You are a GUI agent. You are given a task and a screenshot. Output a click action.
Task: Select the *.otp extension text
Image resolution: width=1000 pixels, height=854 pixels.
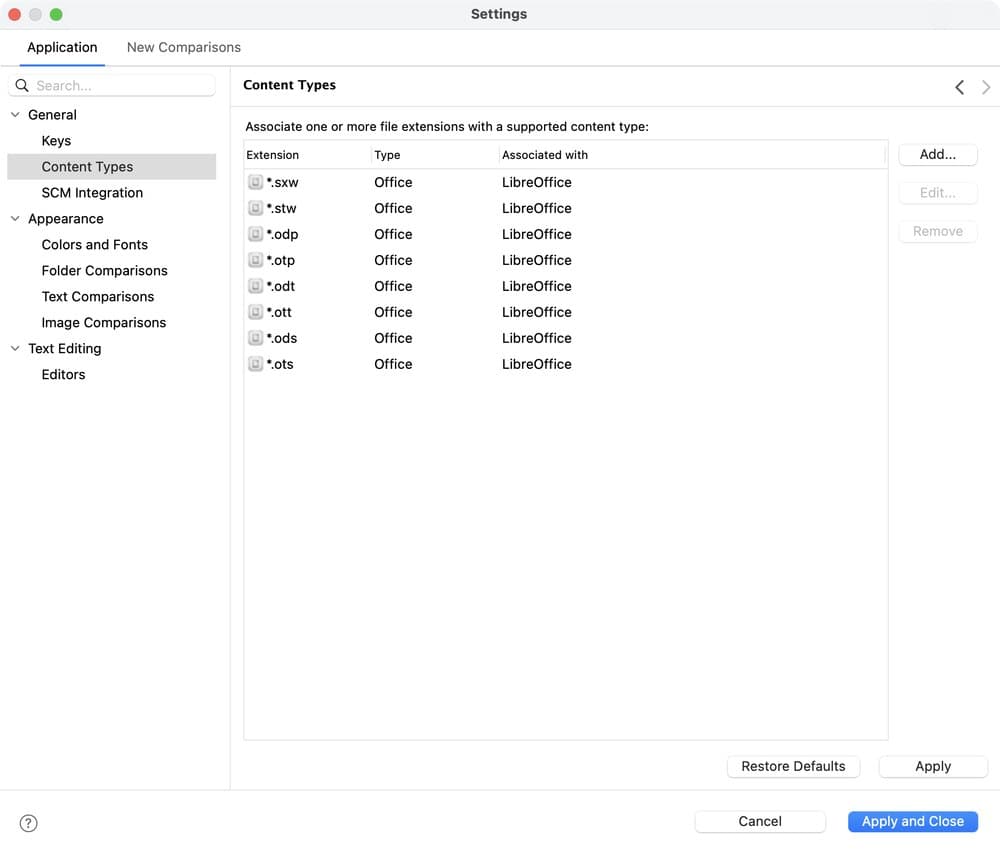(x=281, y=260)
